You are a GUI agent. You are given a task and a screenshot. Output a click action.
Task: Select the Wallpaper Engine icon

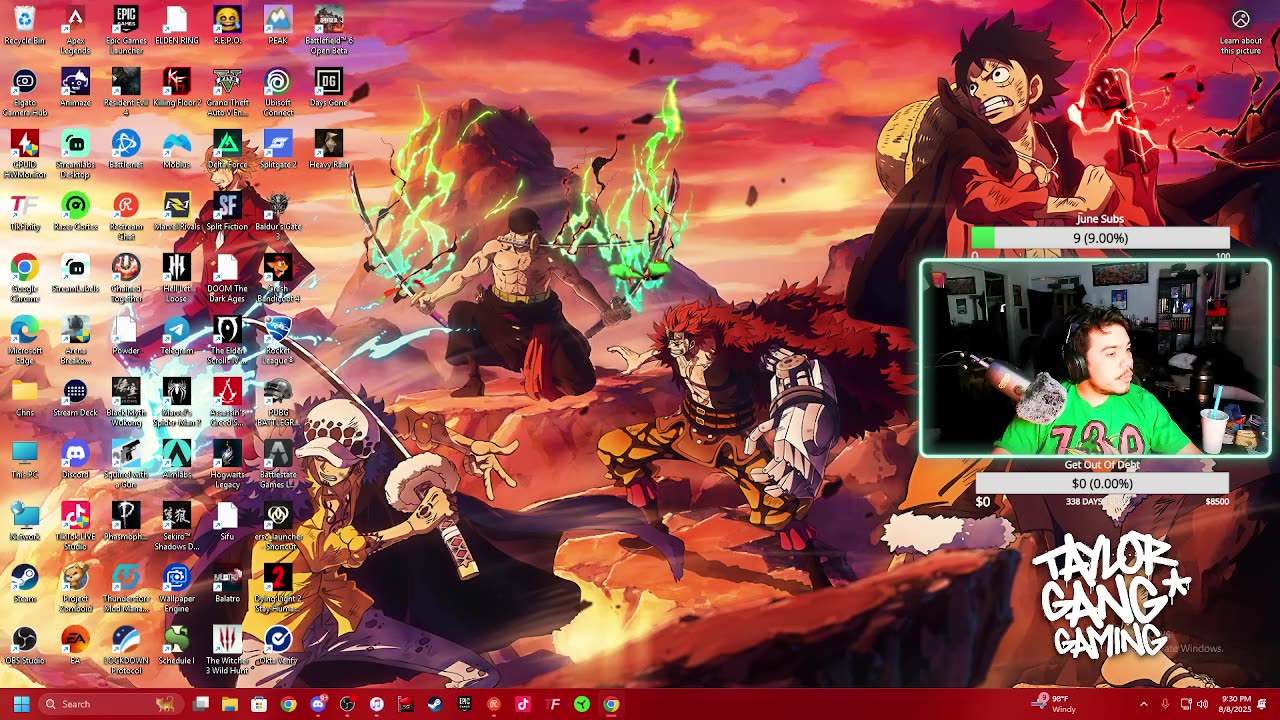coord(177,588)
